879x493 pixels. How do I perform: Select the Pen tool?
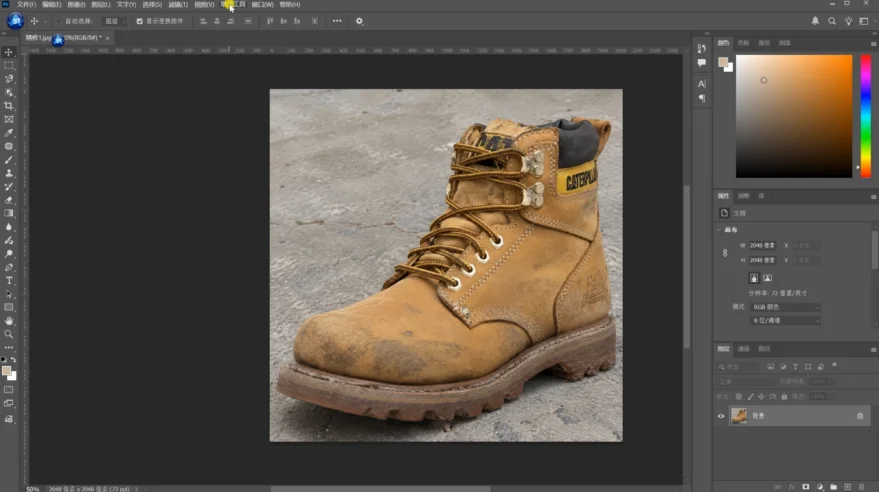click(9, 268)
